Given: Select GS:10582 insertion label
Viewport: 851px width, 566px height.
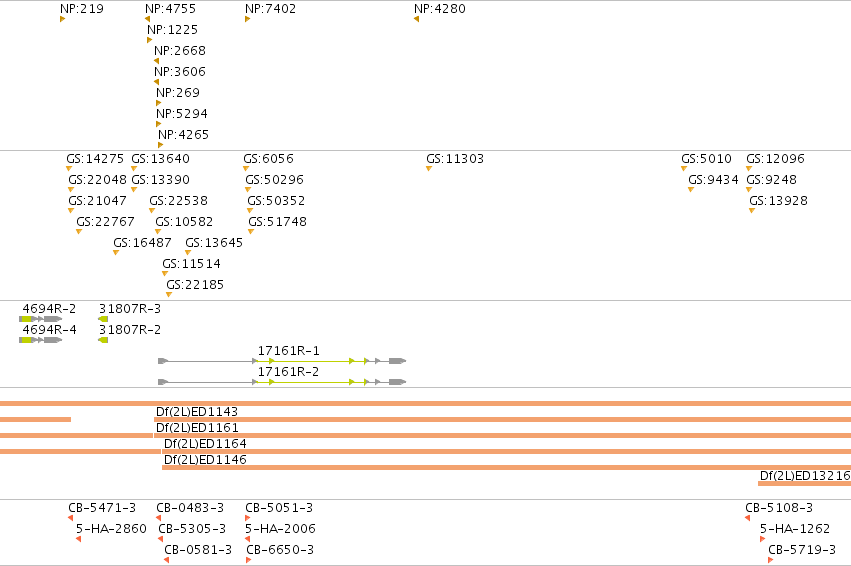Looking at the screenshot, I should [184, 222].
